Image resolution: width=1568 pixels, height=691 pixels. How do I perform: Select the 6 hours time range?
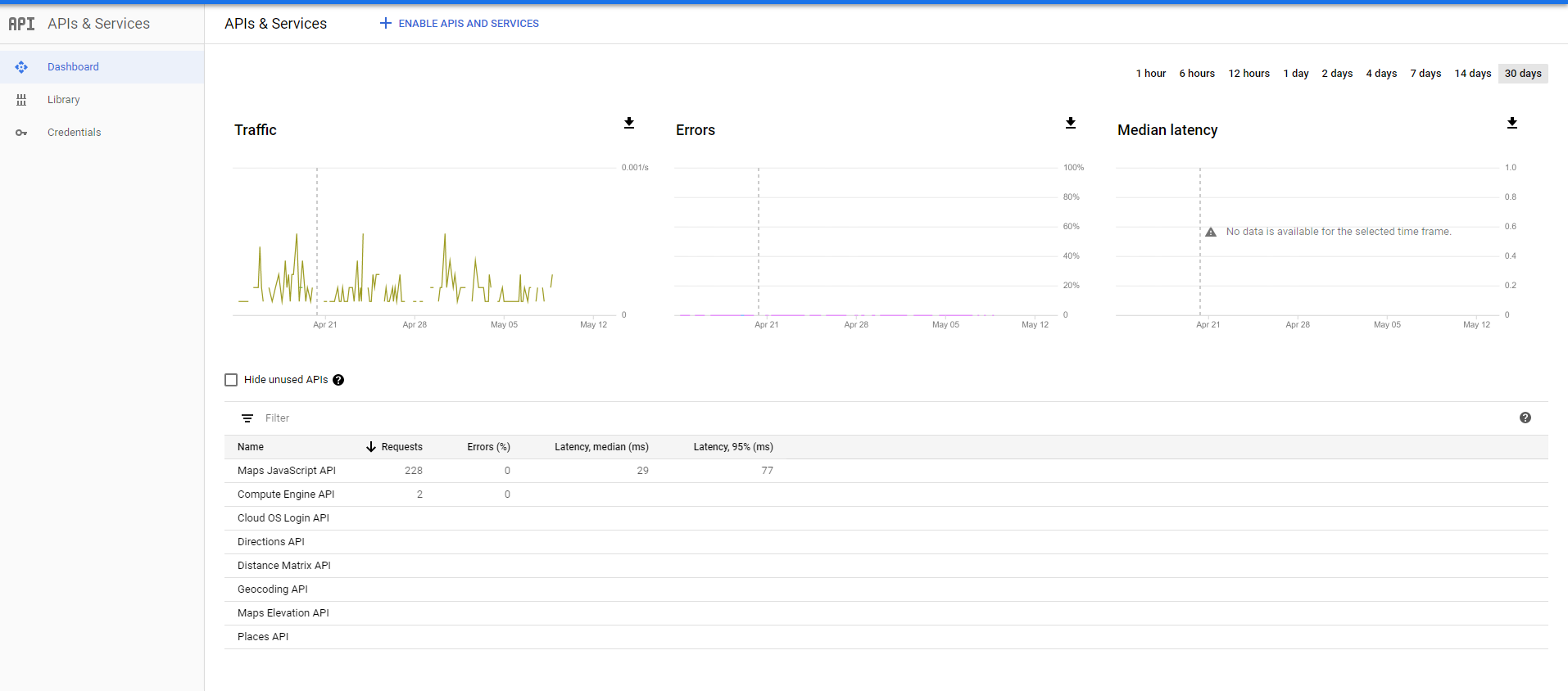point(1197,74)
